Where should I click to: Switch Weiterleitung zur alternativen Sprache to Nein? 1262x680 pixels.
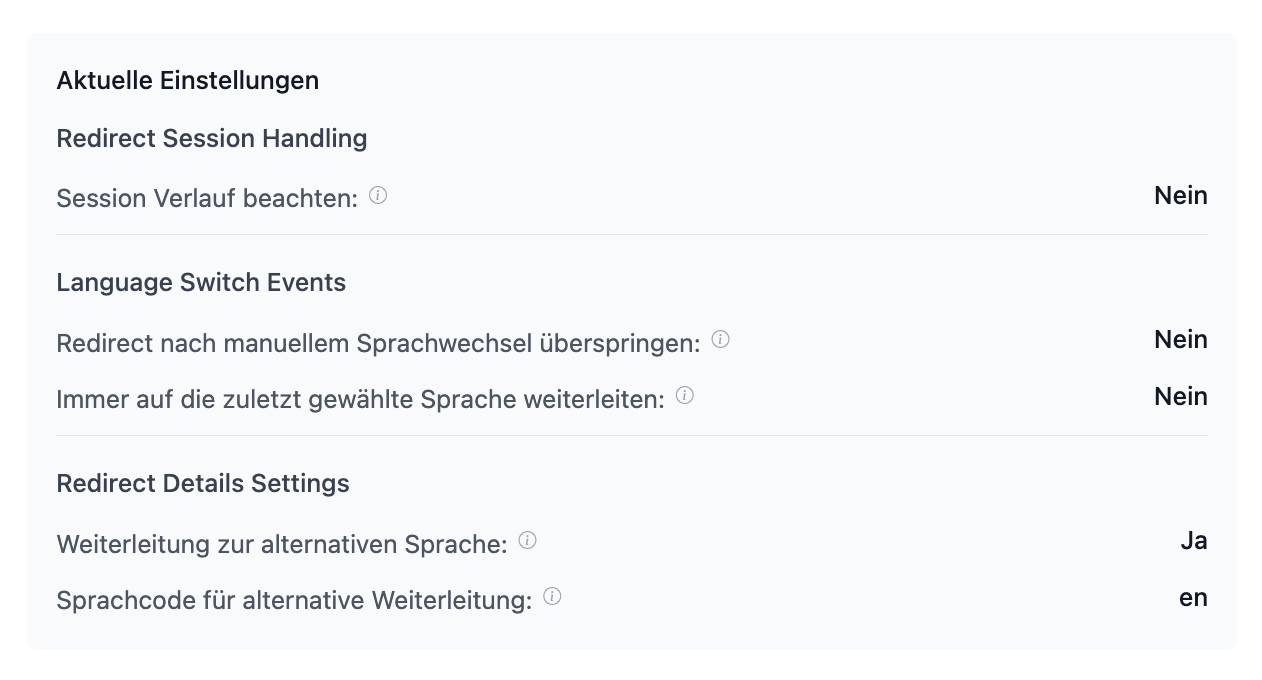pos(1195,540)
